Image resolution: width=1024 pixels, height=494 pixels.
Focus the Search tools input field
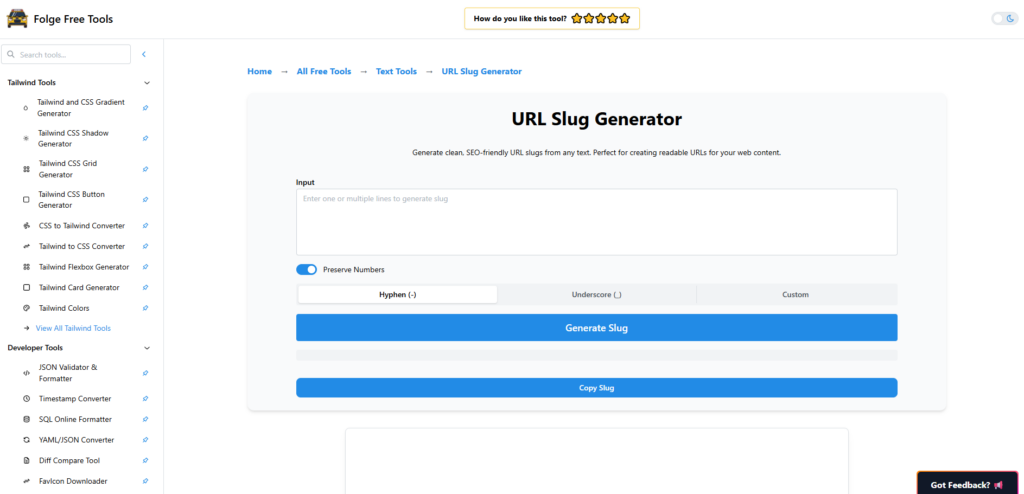[x=66, y=55]
